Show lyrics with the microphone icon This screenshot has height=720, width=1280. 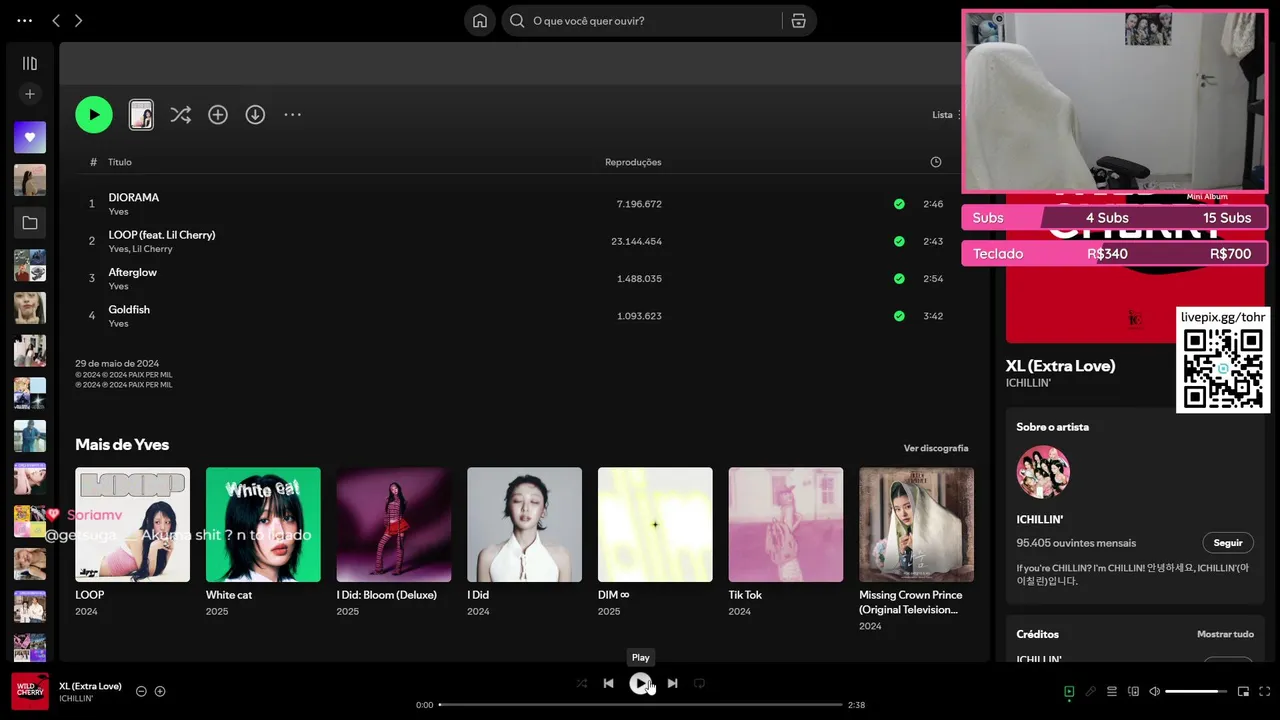point(1090,691)
